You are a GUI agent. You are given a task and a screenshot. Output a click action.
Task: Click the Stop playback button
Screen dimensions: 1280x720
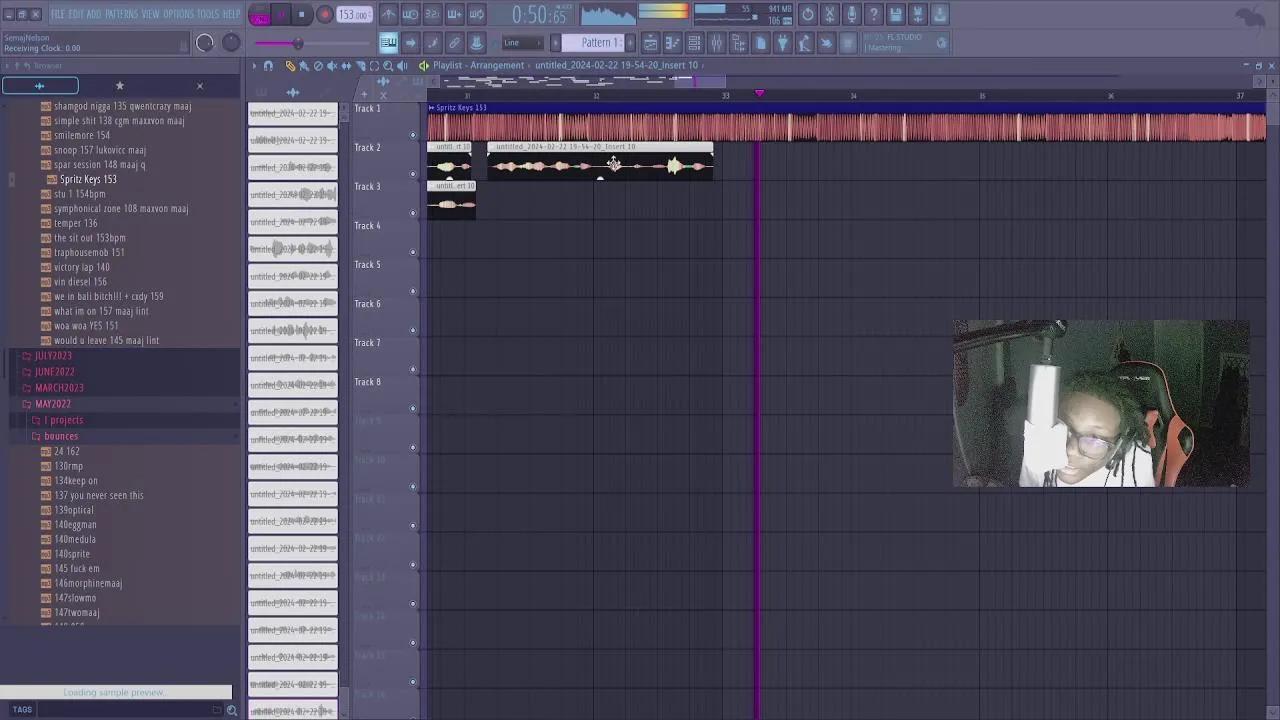[x=301, y=14]
